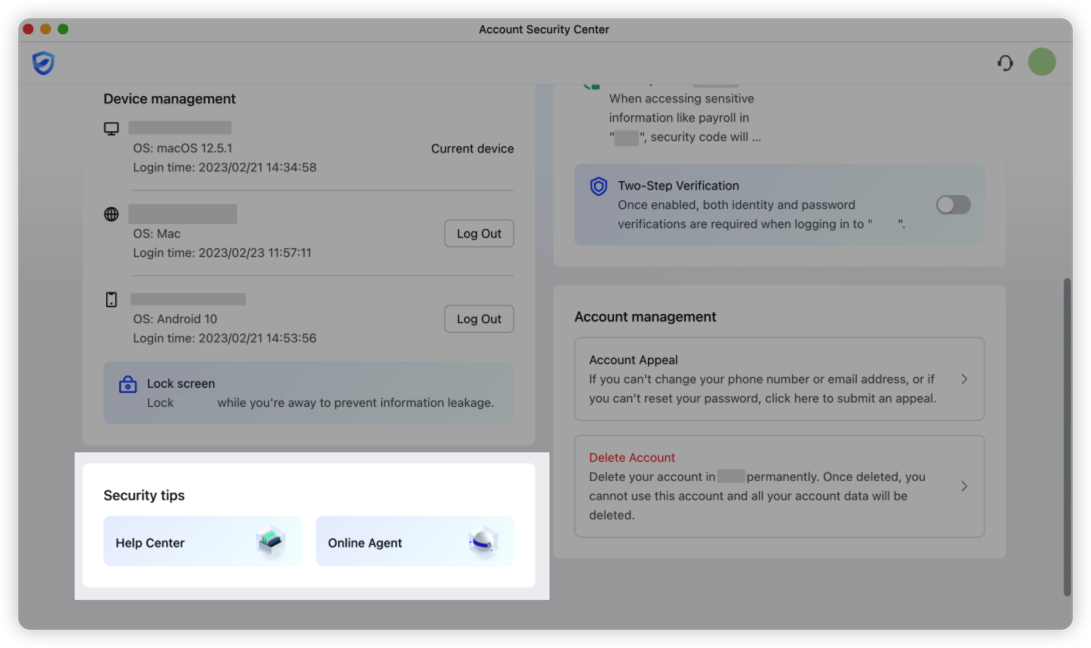This screenshot has width=1091, height=648.
Task: Click the lock icon in the Lock screen banner
Action: click(x=127, y=384)
